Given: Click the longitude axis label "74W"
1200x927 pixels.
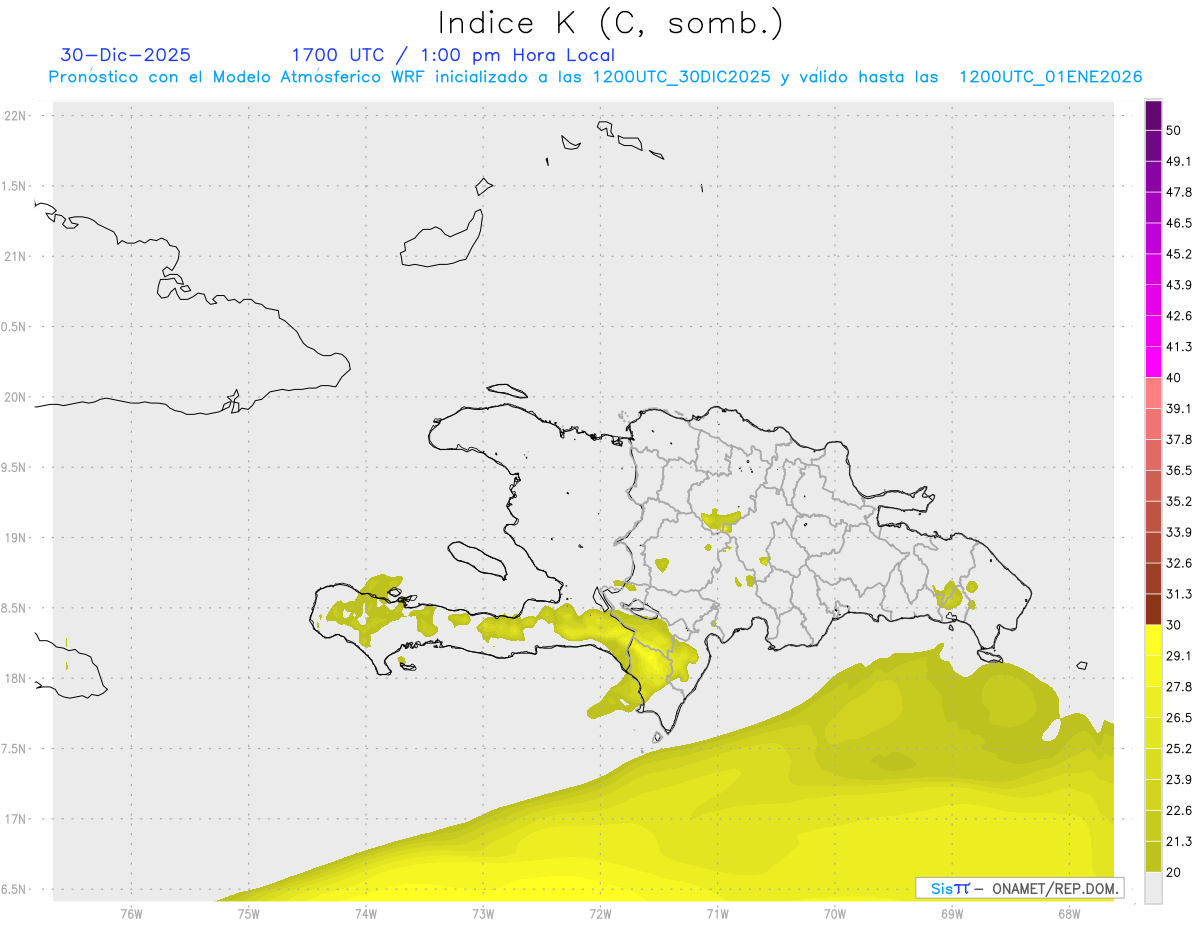Looking at the screenshot, I should (365, 913).
